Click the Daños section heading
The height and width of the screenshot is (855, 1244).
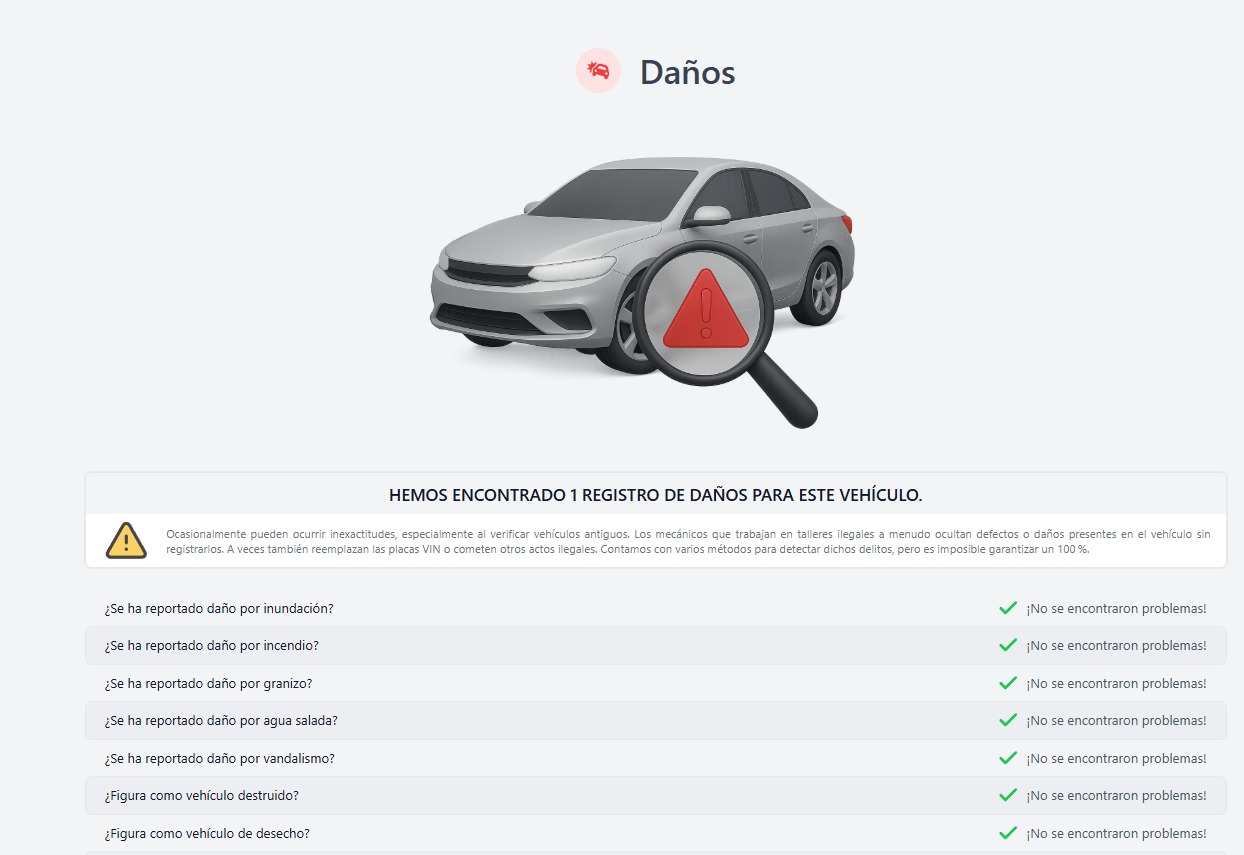[x=687, y=72]
